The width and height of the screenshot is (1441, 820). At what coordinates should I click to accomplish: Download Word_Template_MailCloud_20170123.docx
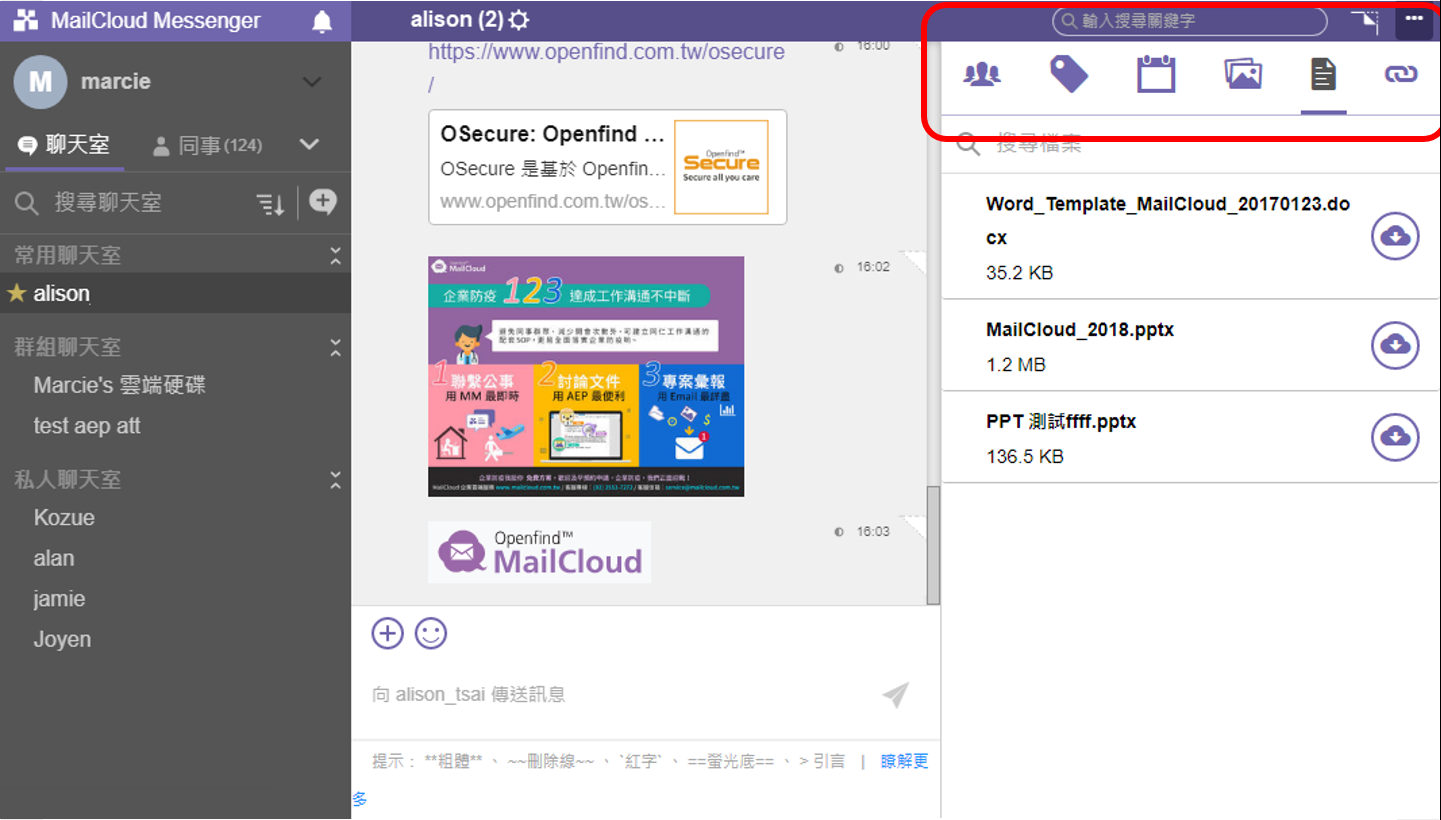[1395, 237]
